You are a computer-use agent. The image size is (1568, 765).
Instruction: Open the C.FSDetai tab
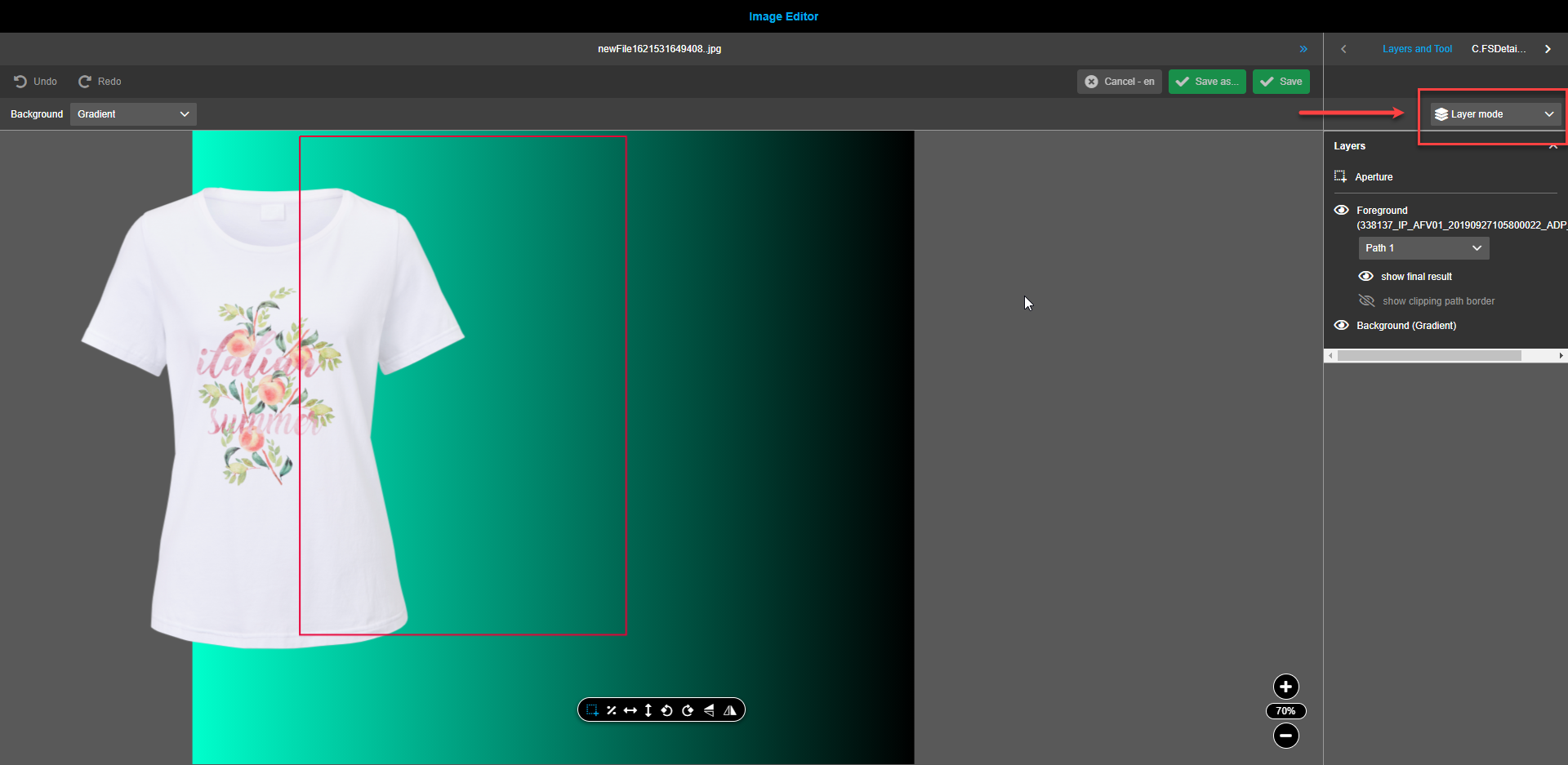point(1499,48)
